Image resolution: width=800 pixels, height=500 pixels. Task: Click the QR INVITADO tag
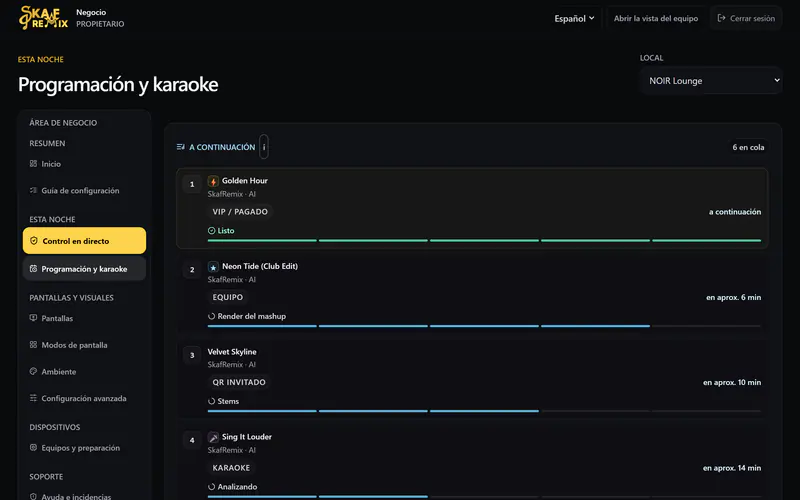point(239,382)
